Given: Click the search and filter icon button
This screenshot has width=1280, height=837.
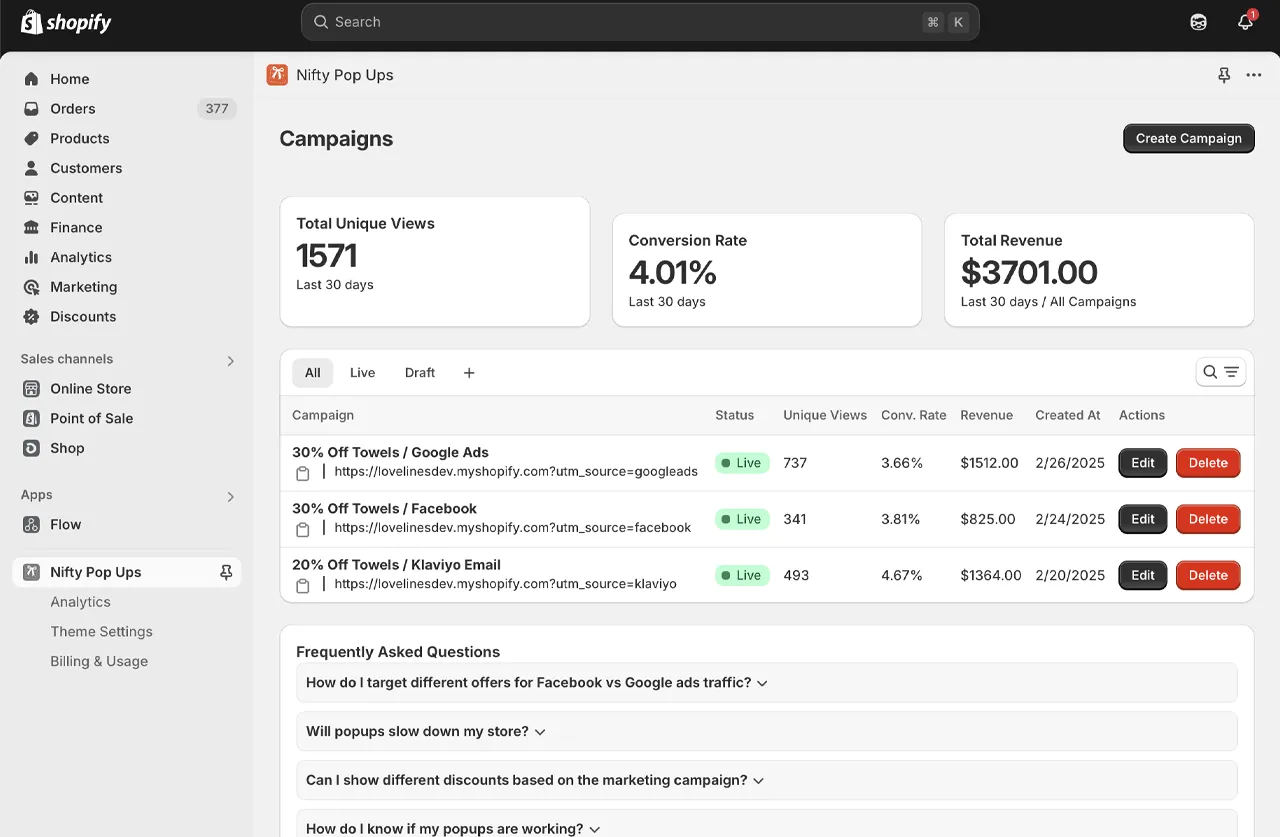Looking at the screenshot, I should [1220, 372].
